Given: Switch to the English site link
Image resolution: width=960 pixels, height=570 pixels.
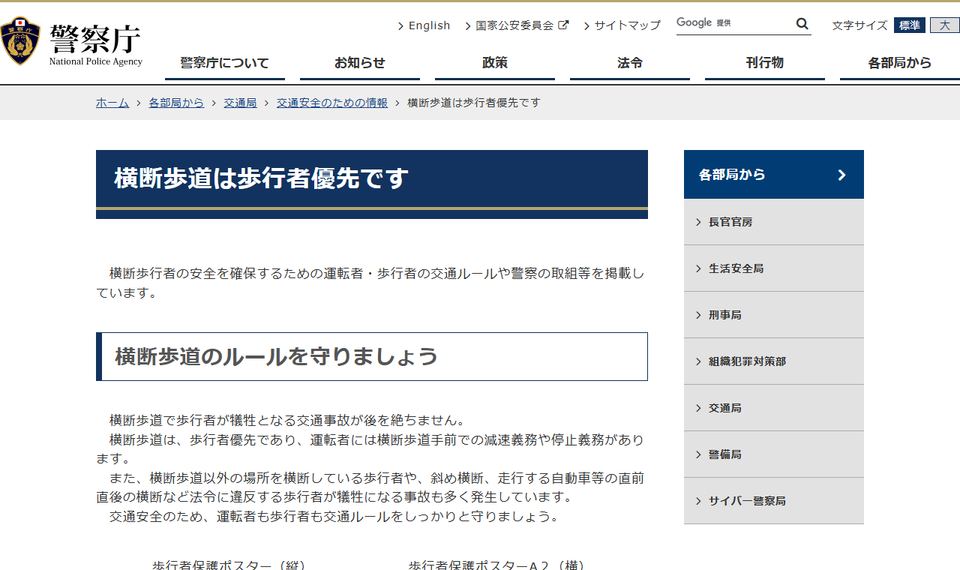Looking at the screenshot, I should tap(429, 26).
